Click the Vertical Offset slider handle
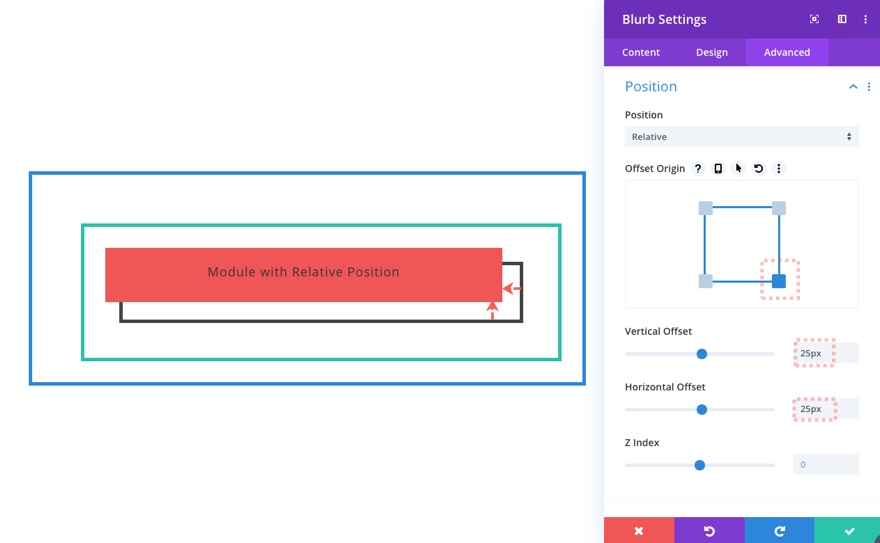880x543 pixels. pyautogui.click(x=702, y=354)
